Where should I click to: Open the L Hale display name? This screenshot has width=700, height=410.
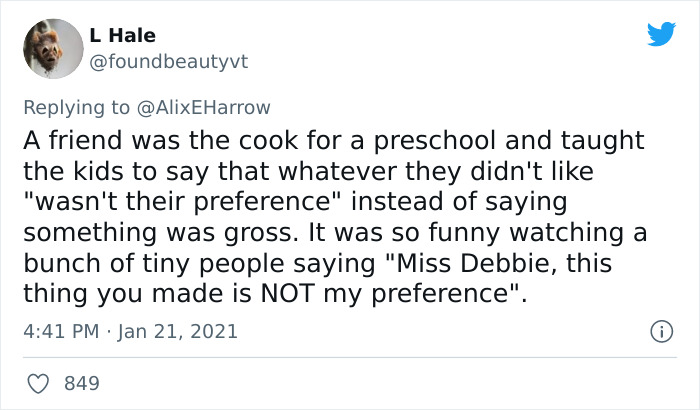coord(123,36)
